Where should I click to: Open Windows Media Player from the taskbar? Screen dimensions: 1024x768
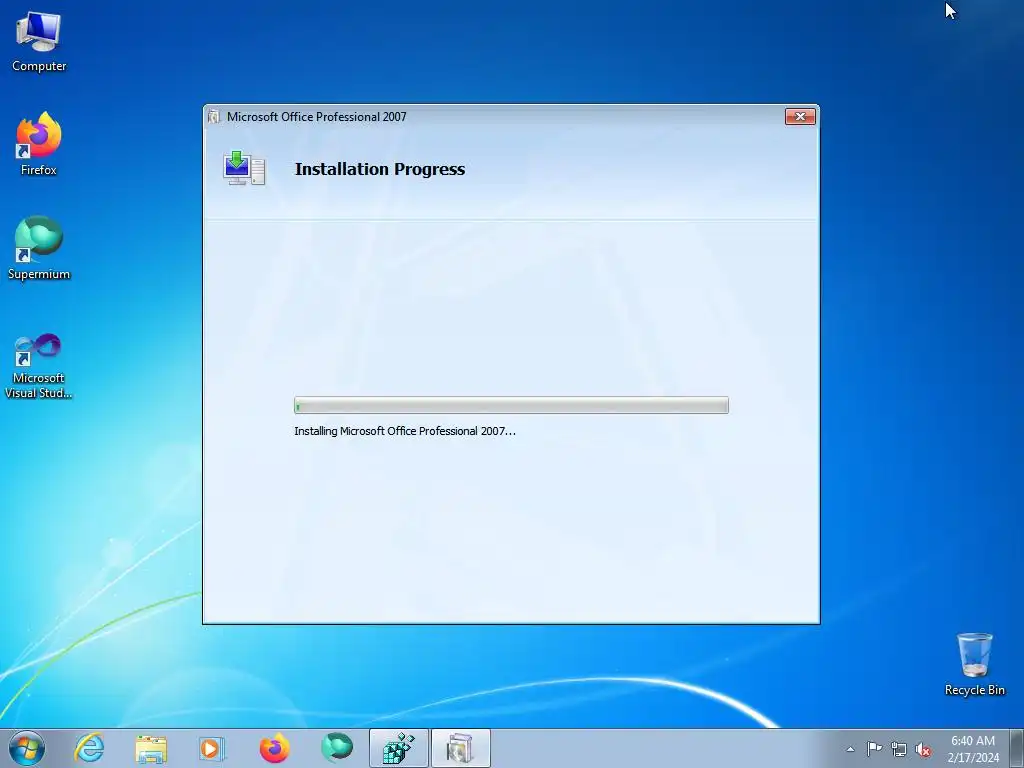click(x=212, y=748)
